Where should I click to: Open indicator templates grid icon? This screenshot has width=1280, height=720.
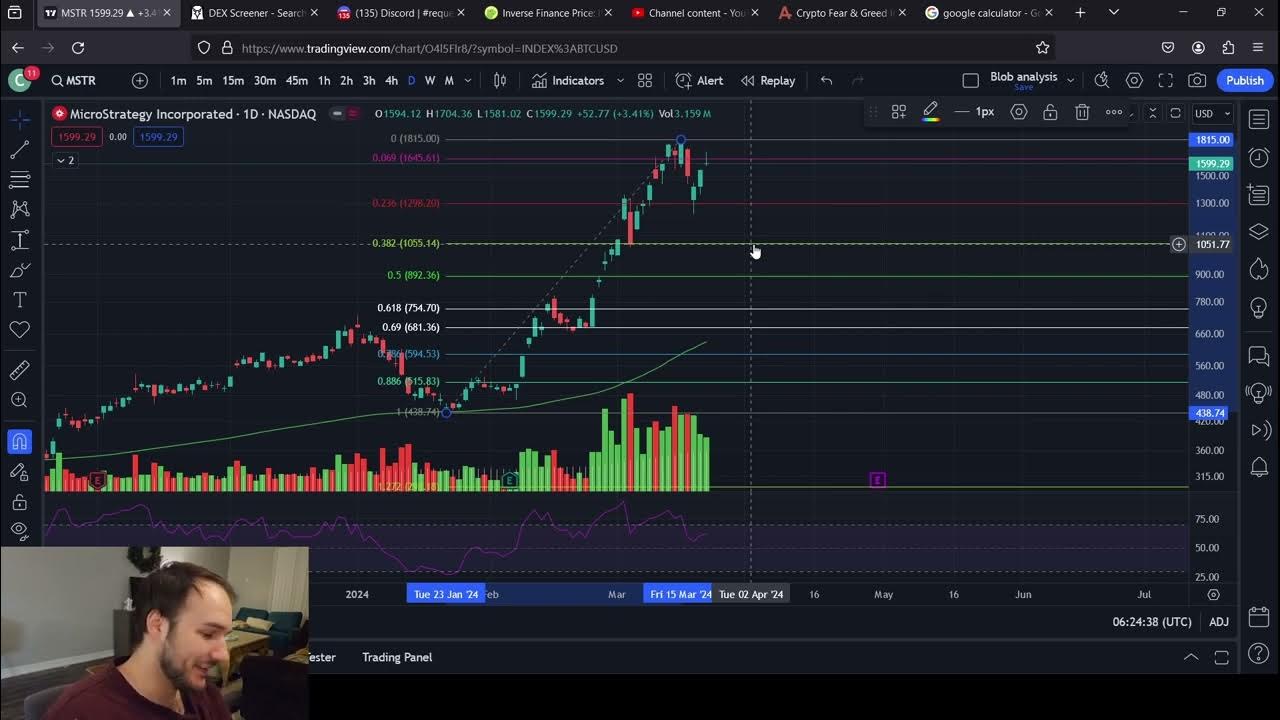pyautogui.click(x=645, y=81)
